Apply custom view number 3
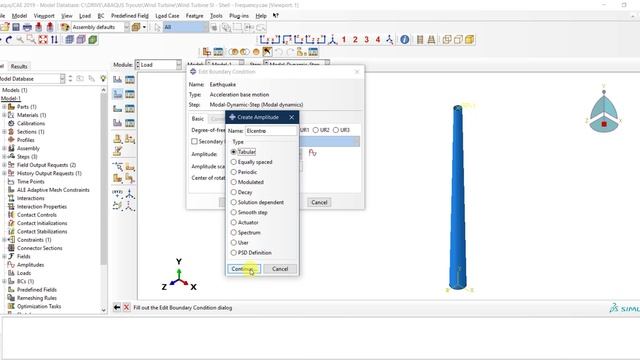 click(367, 40)
